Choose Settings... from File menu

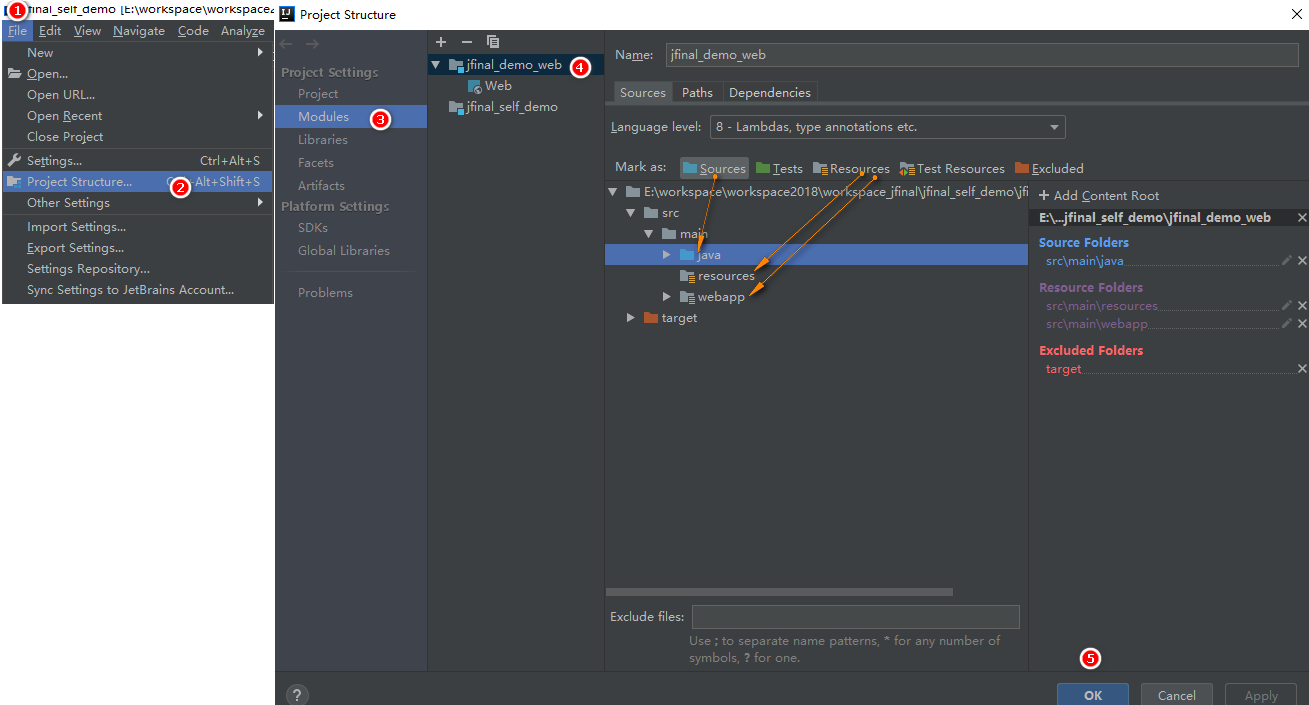[x=138, y=161]
